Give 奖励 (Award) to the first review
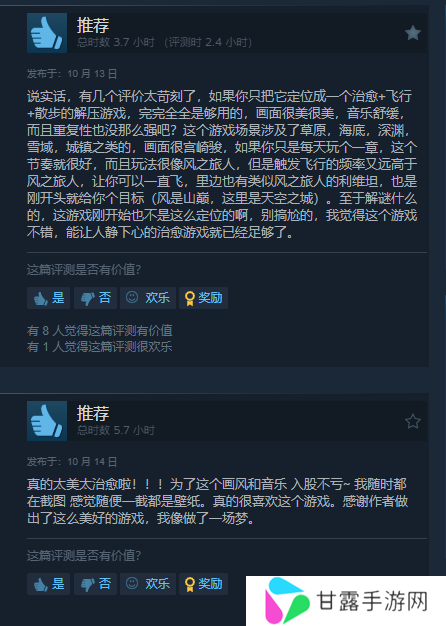Viewport: 446px width, 626px height. (x=203, y=298)
